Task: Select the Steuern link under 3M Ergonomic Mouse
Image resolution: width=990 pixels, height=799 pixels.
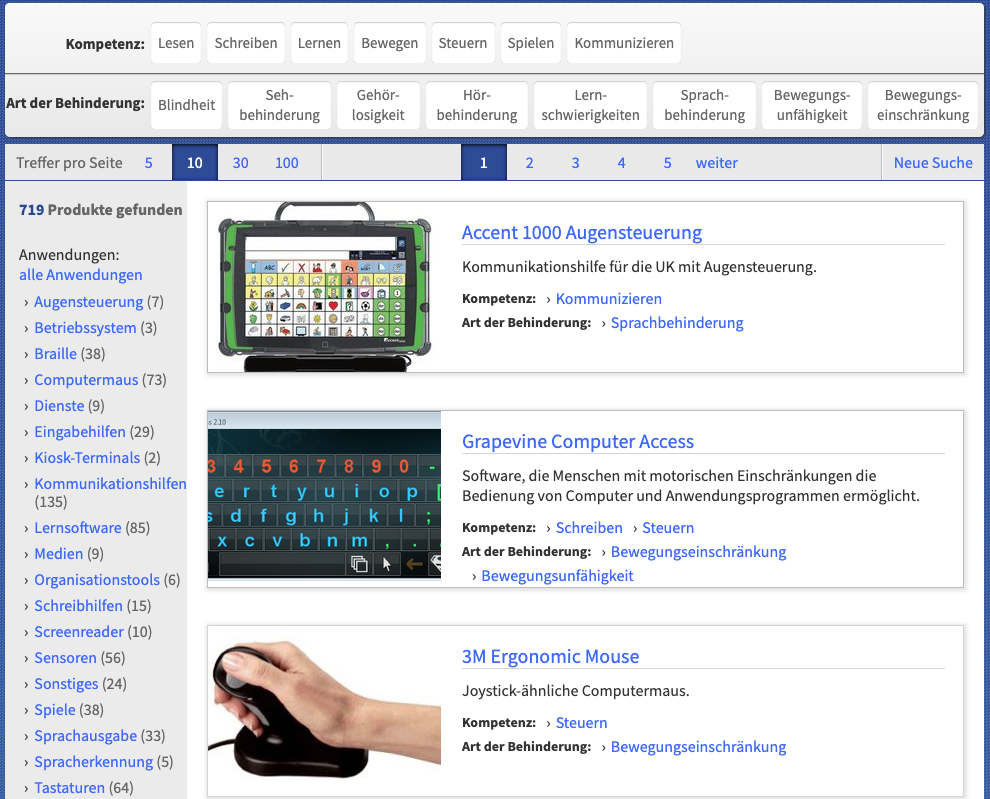Action: point(581,722)
